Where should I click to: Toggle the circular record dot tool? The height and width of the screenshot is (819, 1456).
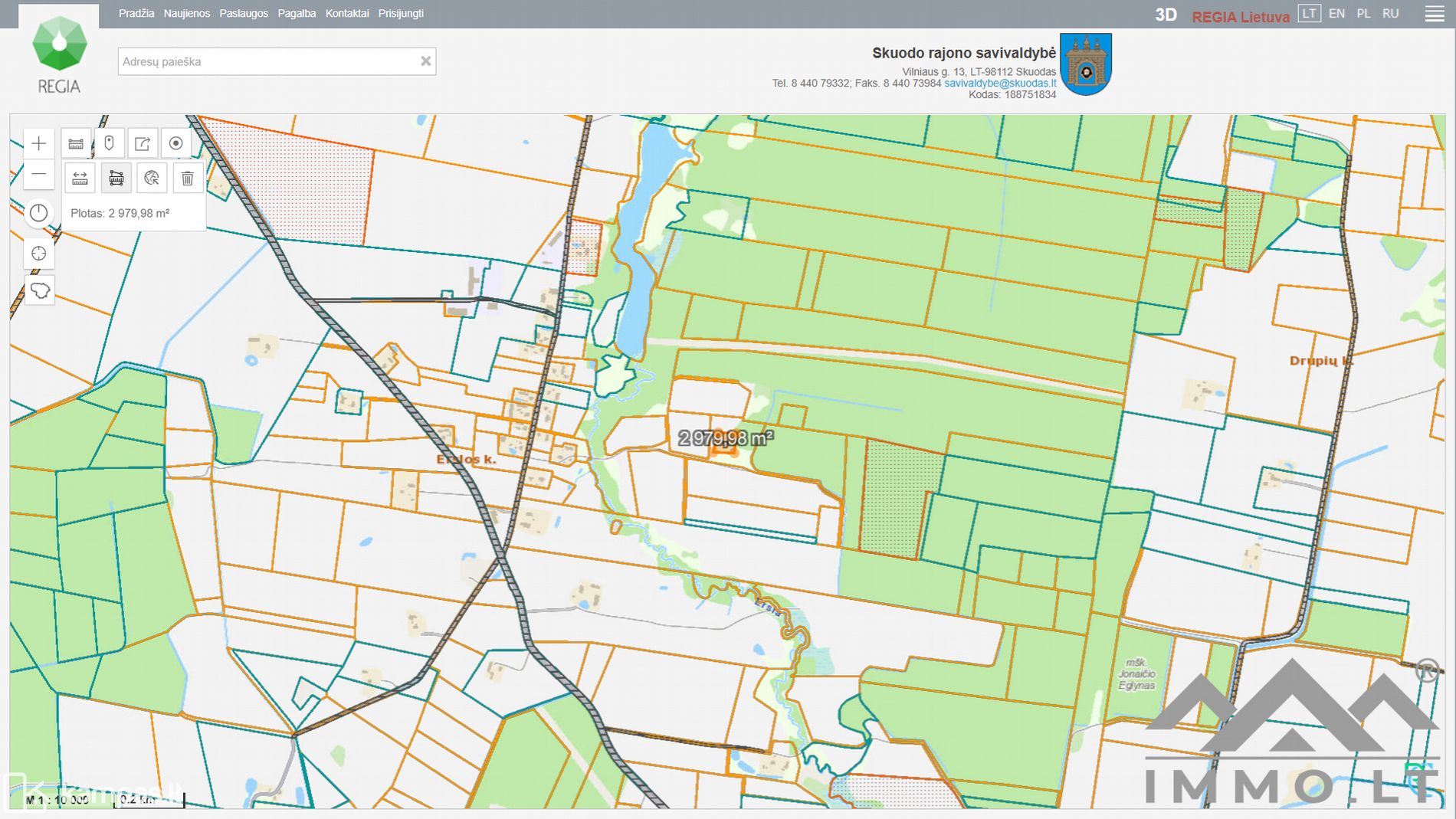tap(175, 143)
